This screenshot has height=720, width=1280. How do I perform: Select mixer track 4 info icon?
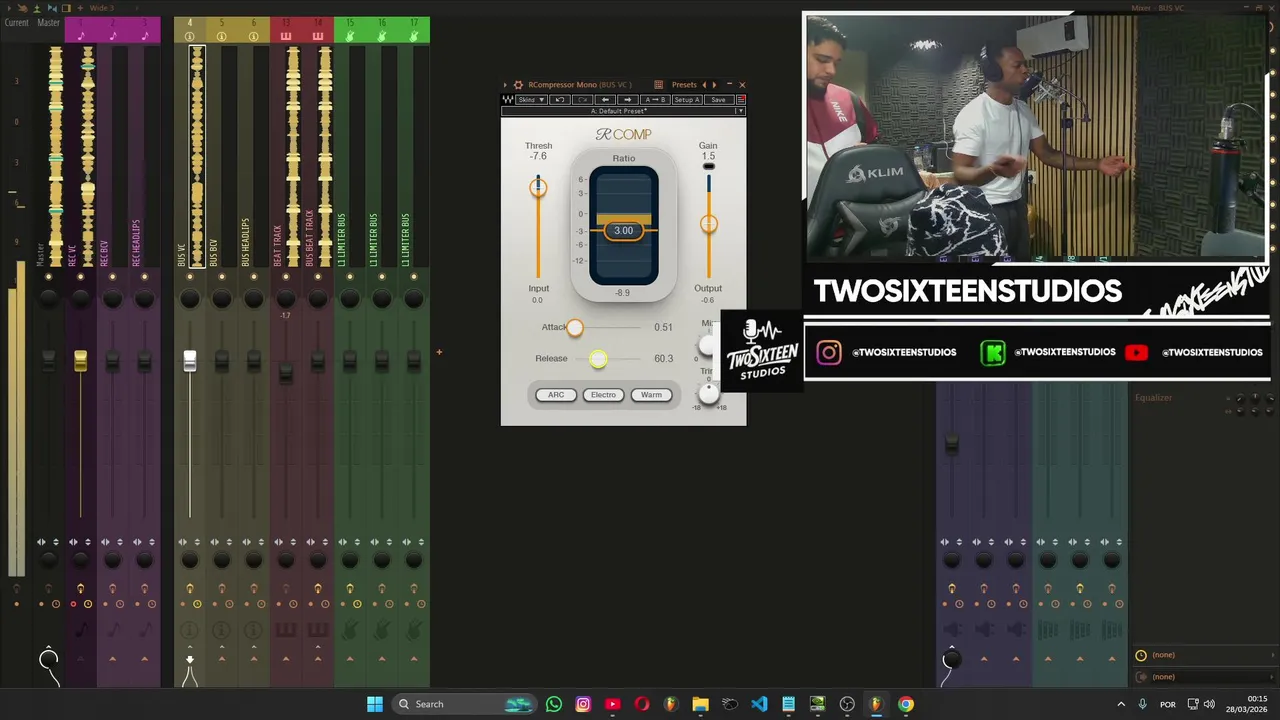(189, 37)
